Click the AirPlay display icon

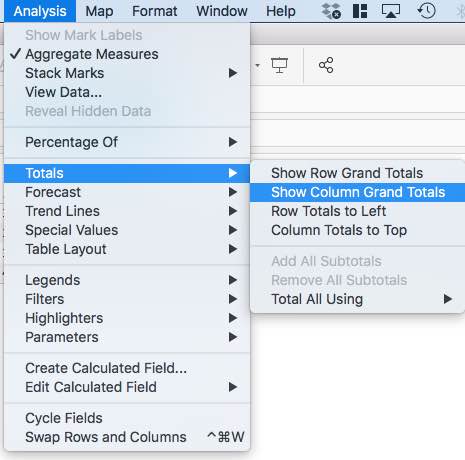point(391,11)
